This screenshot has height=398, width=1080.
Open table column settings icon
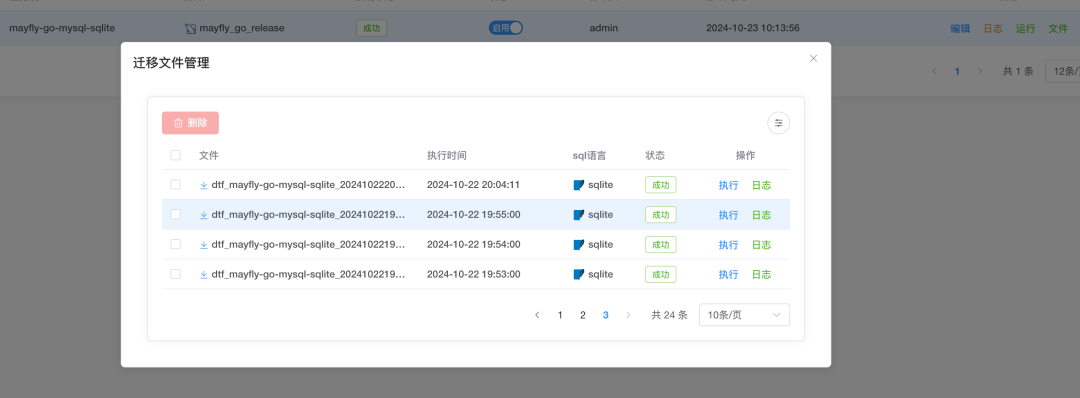[778, 123]
